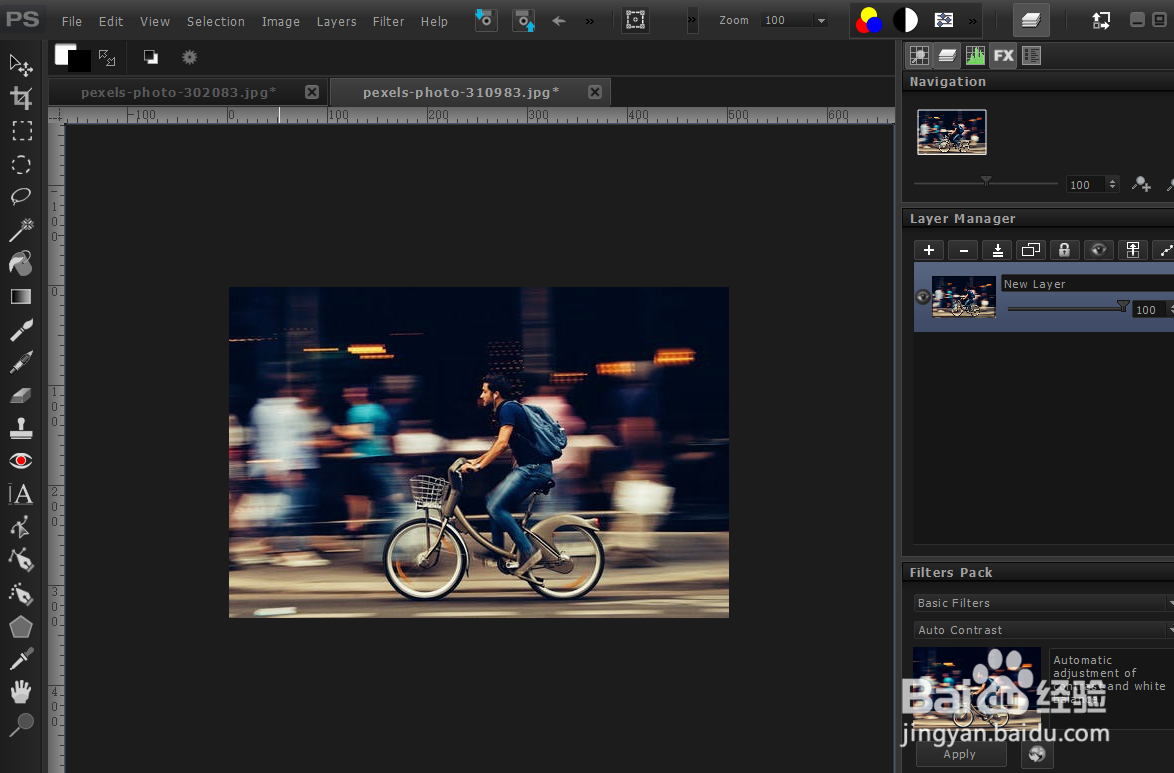Close the pexels-photo-302083.jpg tab

pyautogui.click(x=312, y=91)
